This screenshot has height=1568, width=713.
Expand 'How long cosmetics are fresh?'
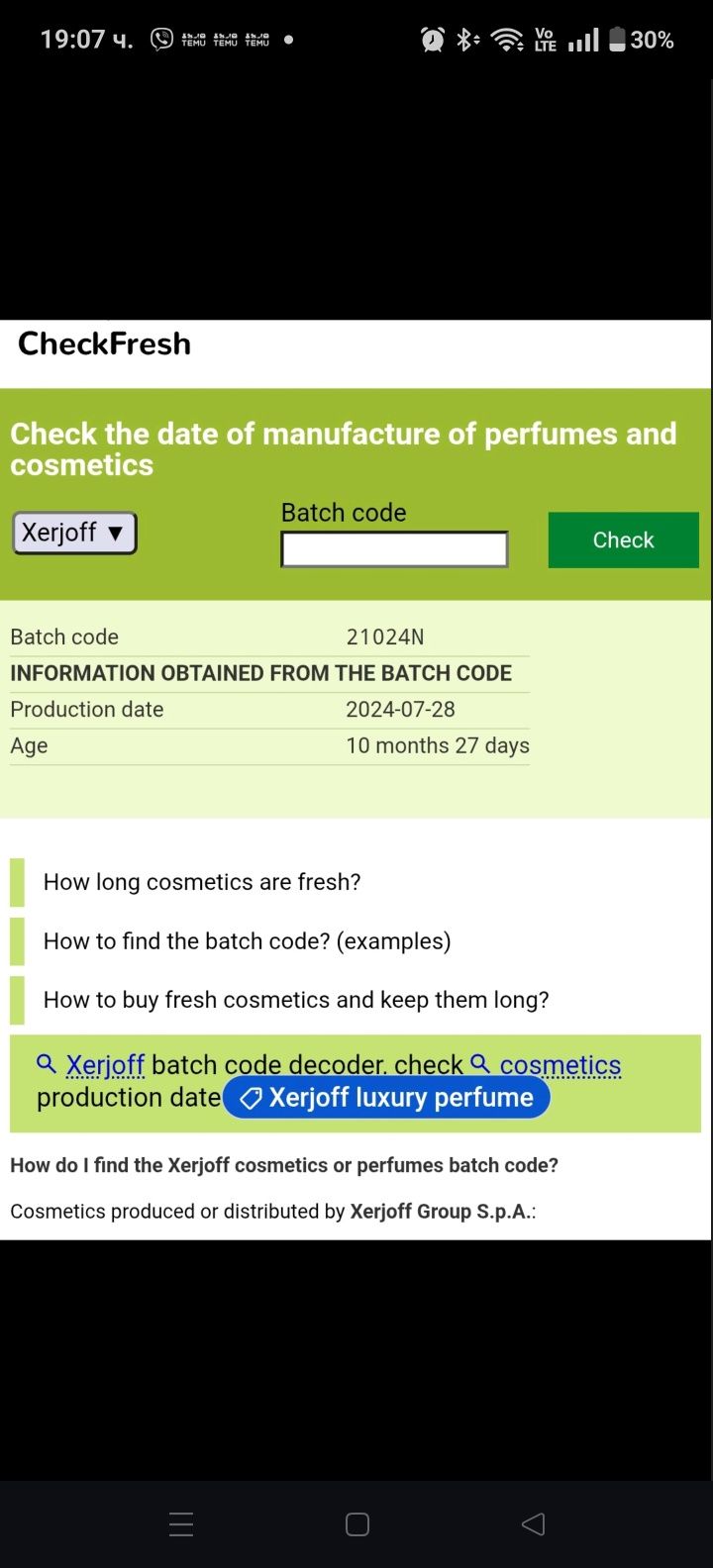pos(202,882)
